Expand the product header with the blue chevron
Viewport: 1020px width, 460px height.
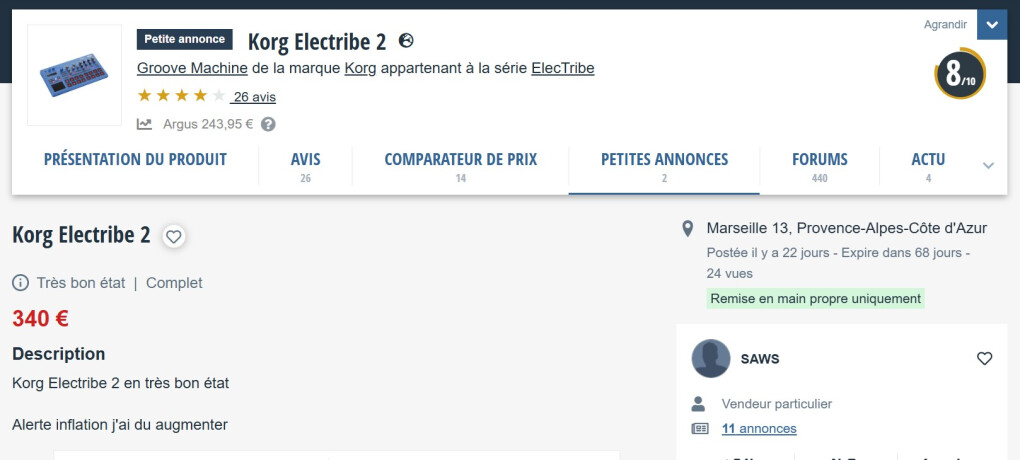(991, 26)
